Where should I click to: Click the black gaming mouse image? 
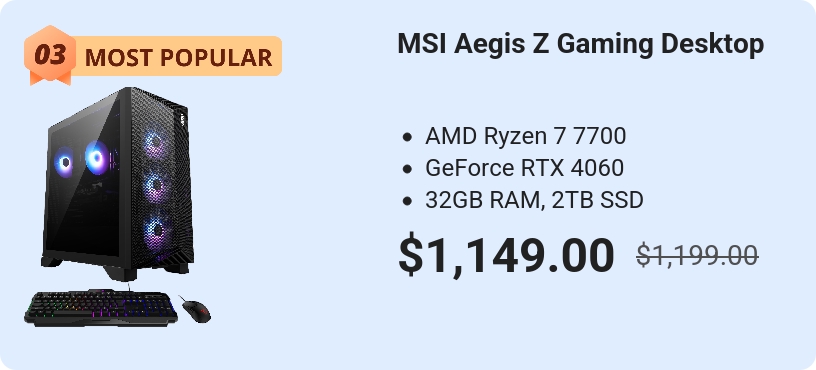point(195,310)
